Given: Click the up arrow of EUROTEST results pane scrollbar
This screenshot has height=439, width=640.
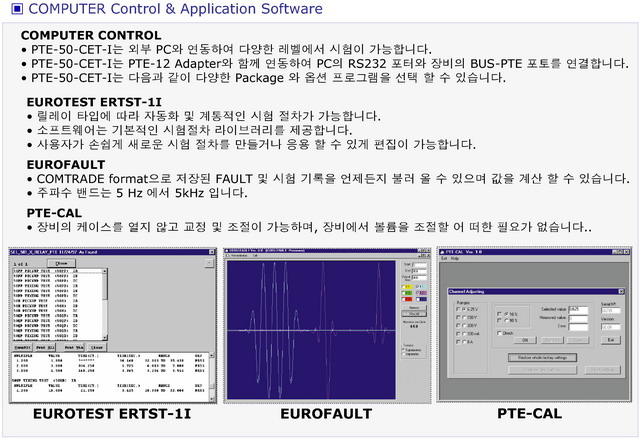Looking at the screenshot, I should point(212,355).
